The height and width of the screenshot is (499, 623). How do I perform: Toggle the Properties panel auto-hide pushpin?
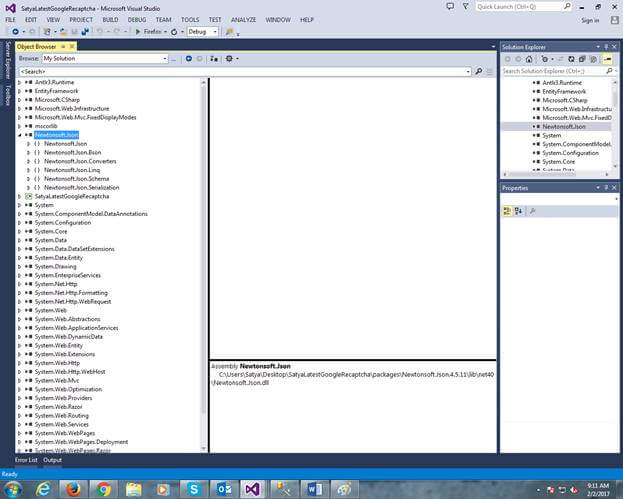click(x=606, y=188)
